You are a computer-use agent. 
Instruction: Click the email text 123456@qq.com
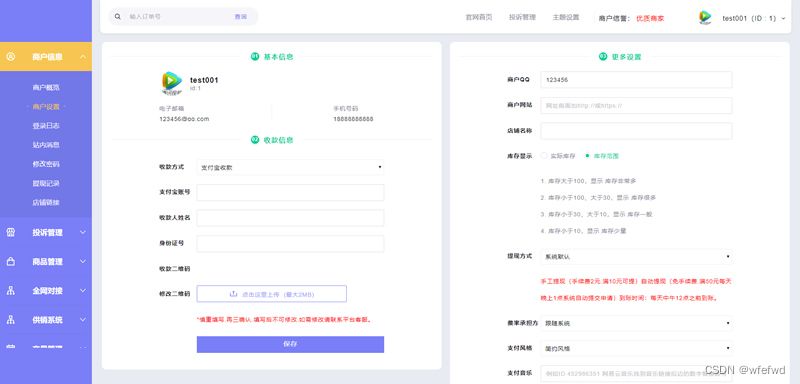point(184,119)
